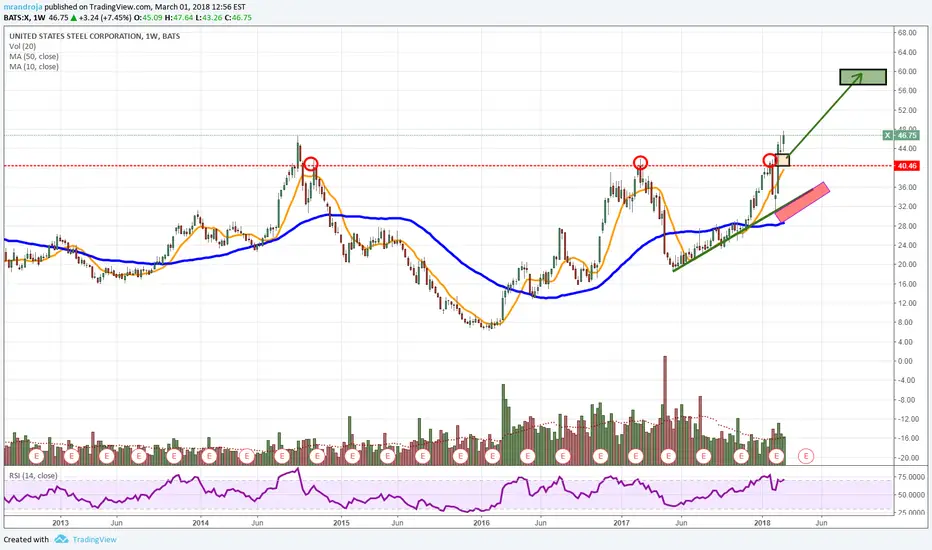932x550 pixels.
Task: Select the Vol (20) indicator legend
Action: coord(23,46)
